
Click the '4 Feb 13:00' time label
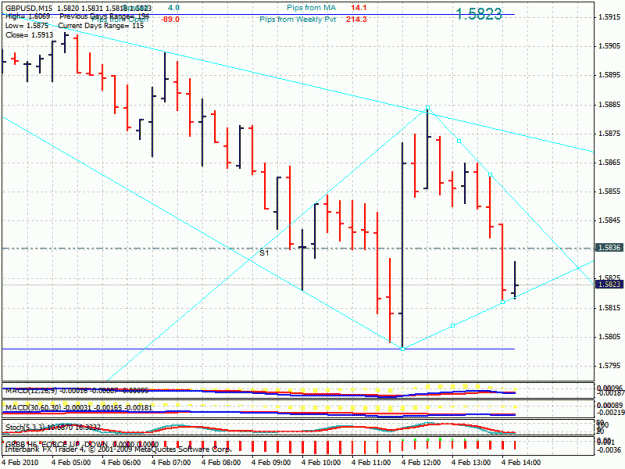[x=471, y=462]
